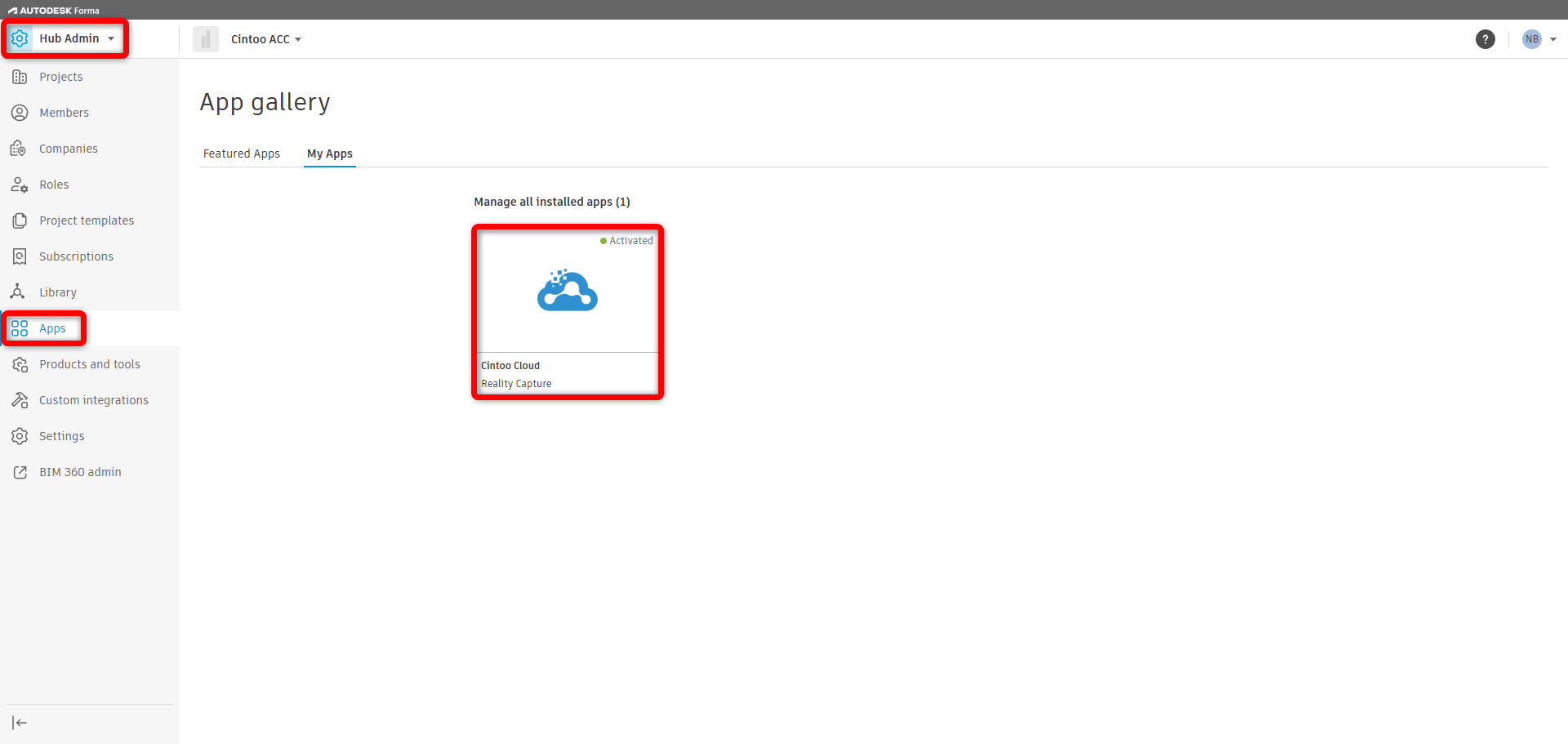This screenshot has height=744, width=1568.
Task: Open Custom integrations page
Action: point(94,400)
